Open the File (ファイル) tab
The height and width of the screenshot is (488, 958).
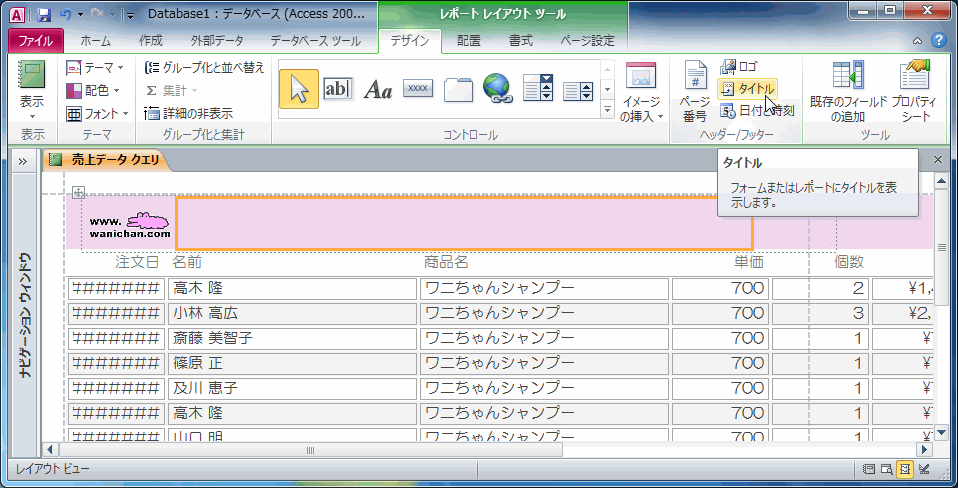pos(35,41)
